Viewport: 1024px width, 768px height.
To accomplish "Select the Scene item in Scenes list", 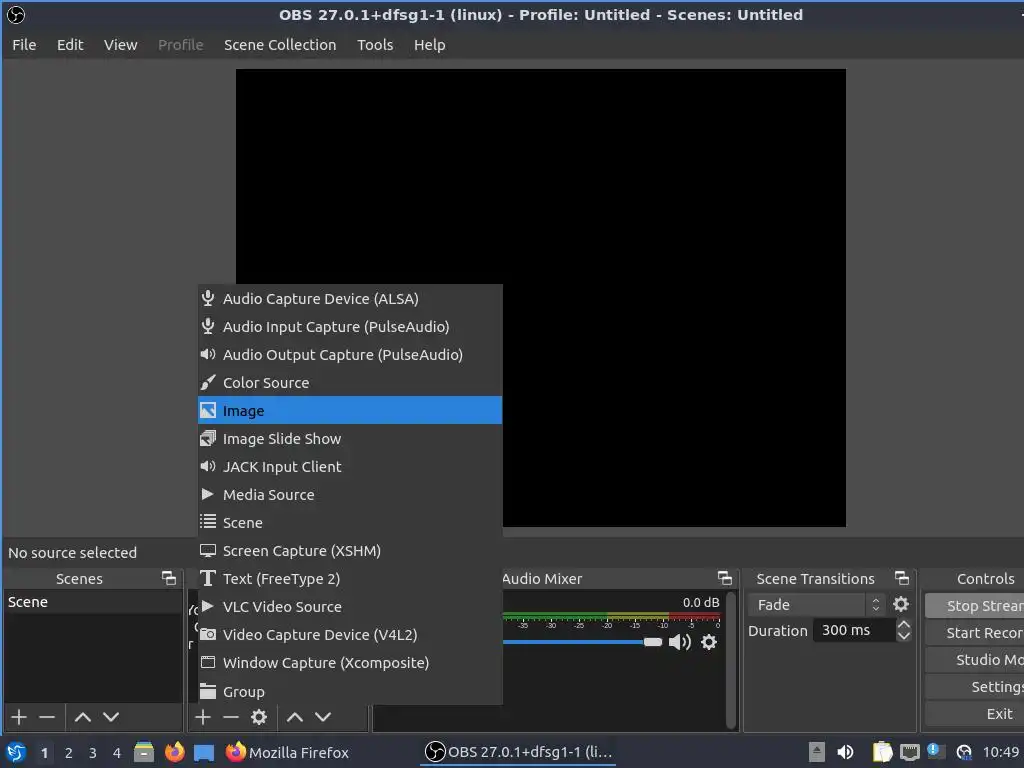I will 93,602.
